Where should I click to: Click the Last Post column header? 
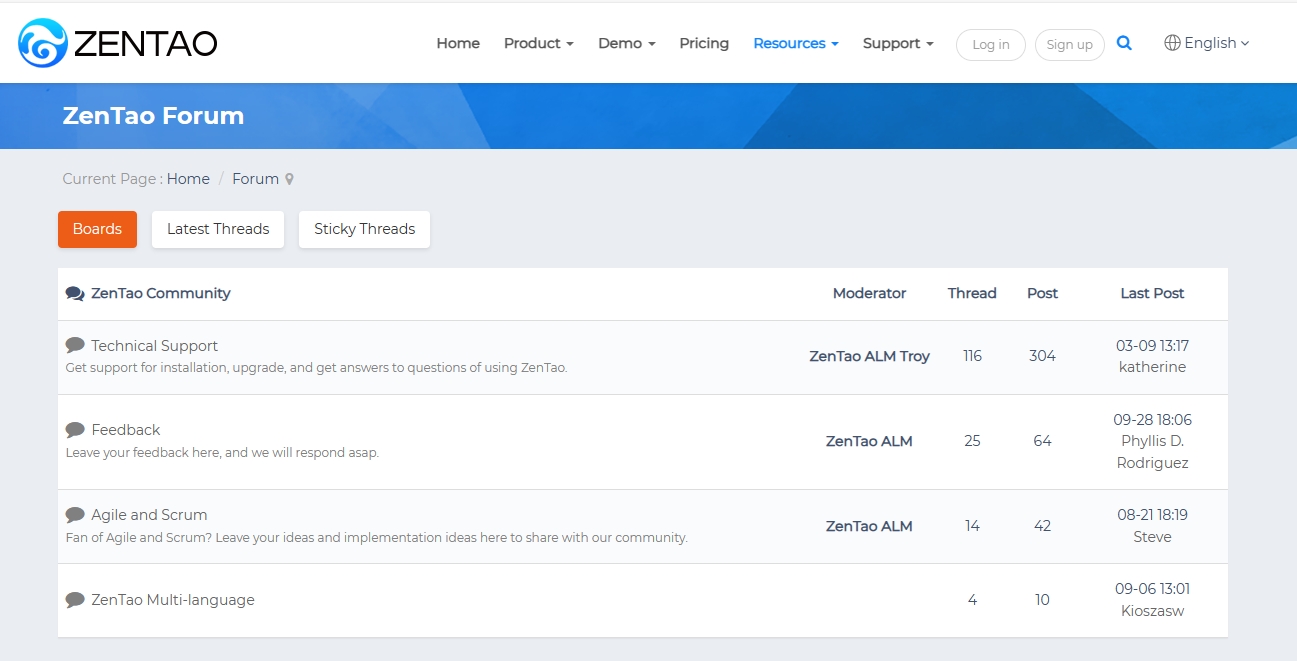pyautogui.click(x=1152, y=293)
